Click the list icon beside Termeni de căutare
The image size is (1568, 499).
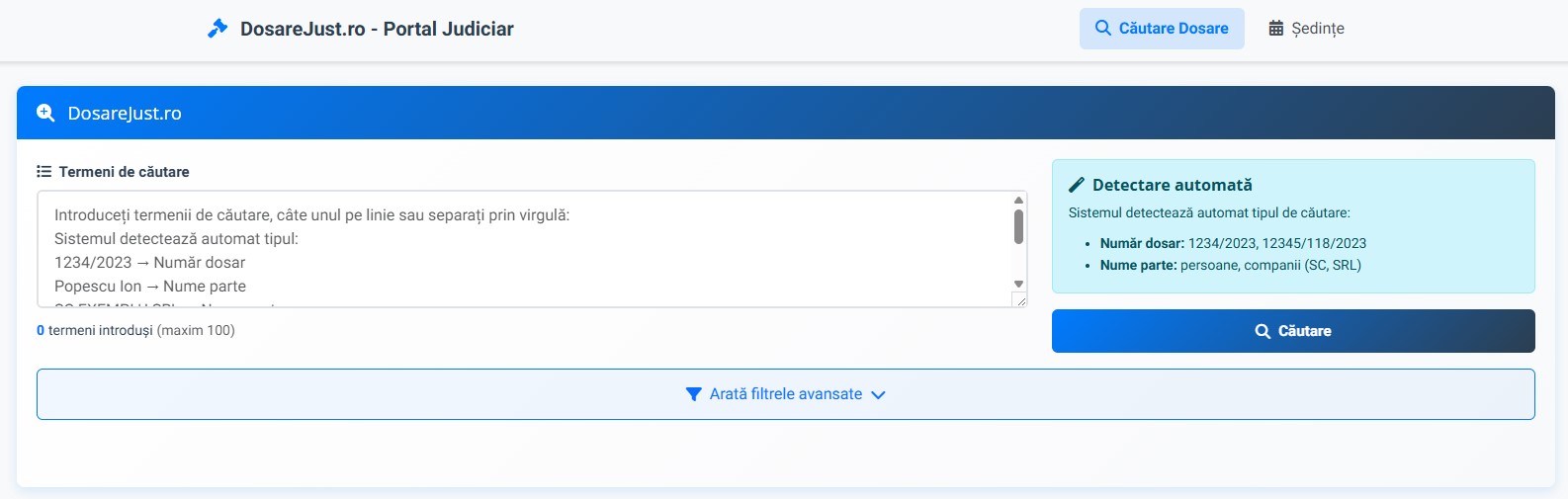pos(44,172)
